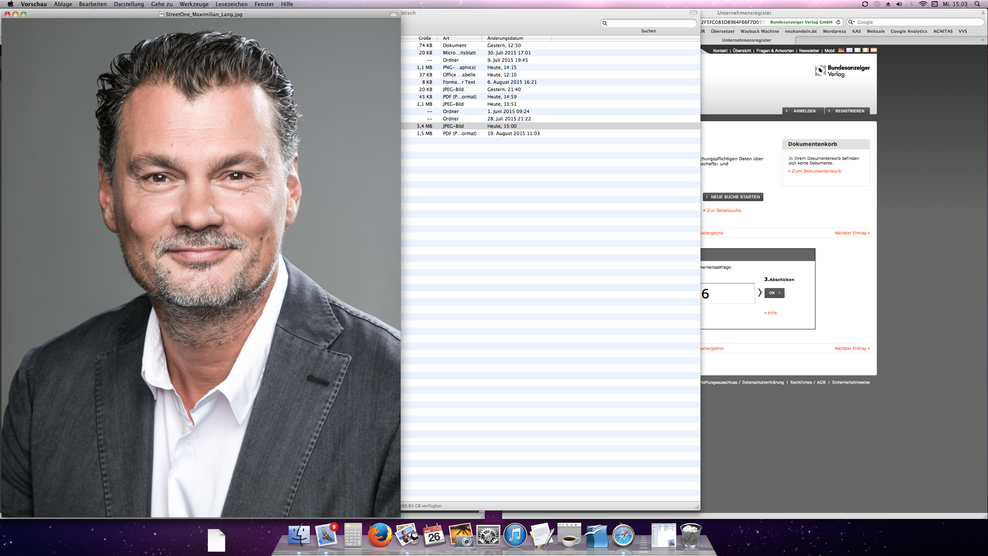
Task: Open Wayback Machine bookmark in Safari
Action: point(759,31)
